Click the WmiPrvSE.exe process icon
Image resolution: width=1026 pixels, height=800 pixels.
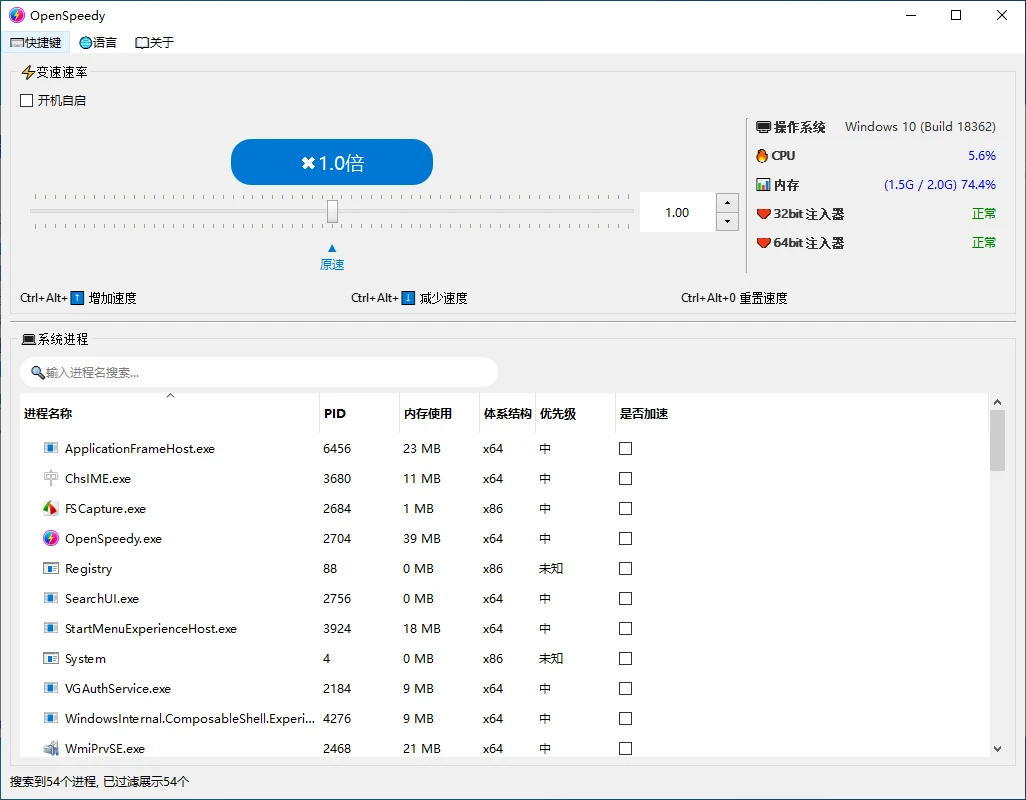(x=51, y=749)
